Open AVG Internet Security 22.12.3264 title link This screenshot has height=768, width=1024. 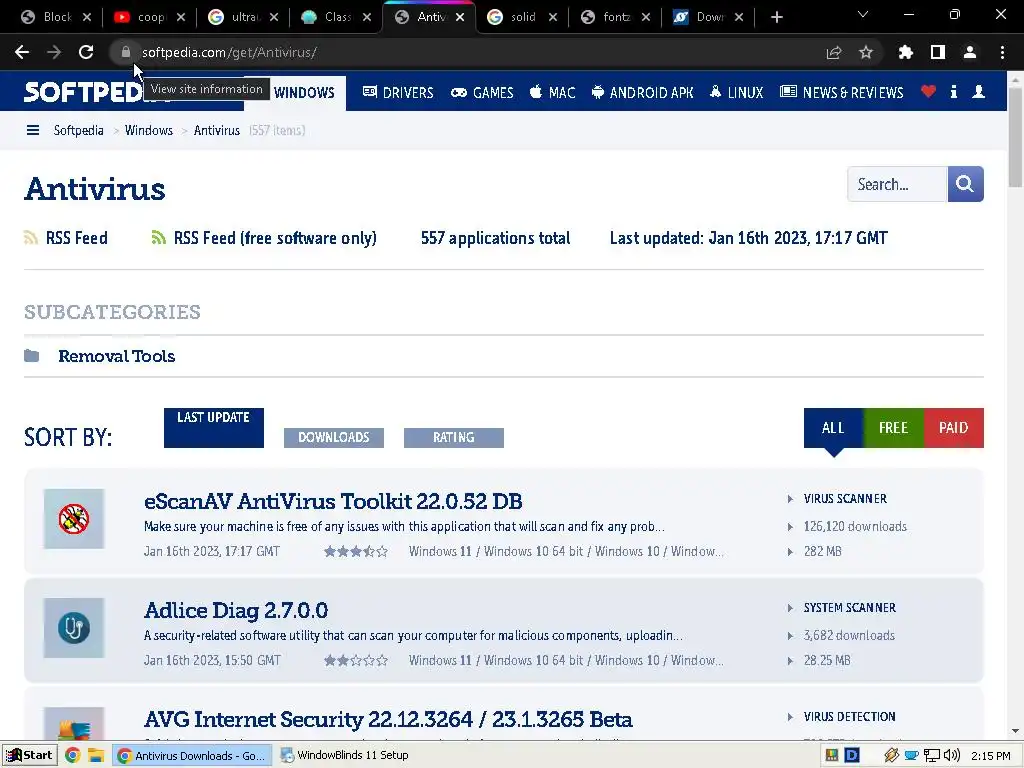tap(388, 719)
